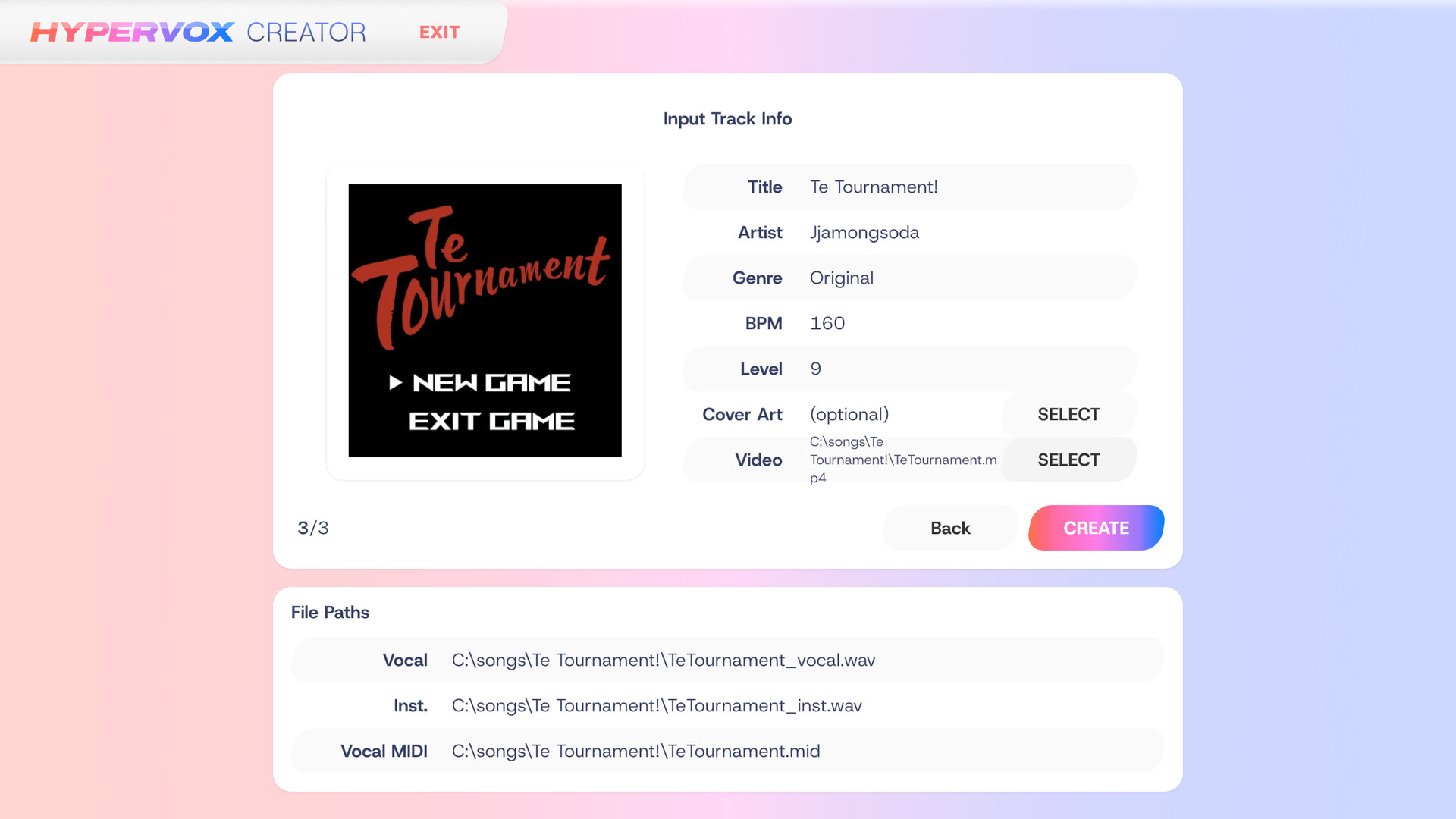
Task: Click the Inst. wav path entry
Action: [x=728, y=705]
